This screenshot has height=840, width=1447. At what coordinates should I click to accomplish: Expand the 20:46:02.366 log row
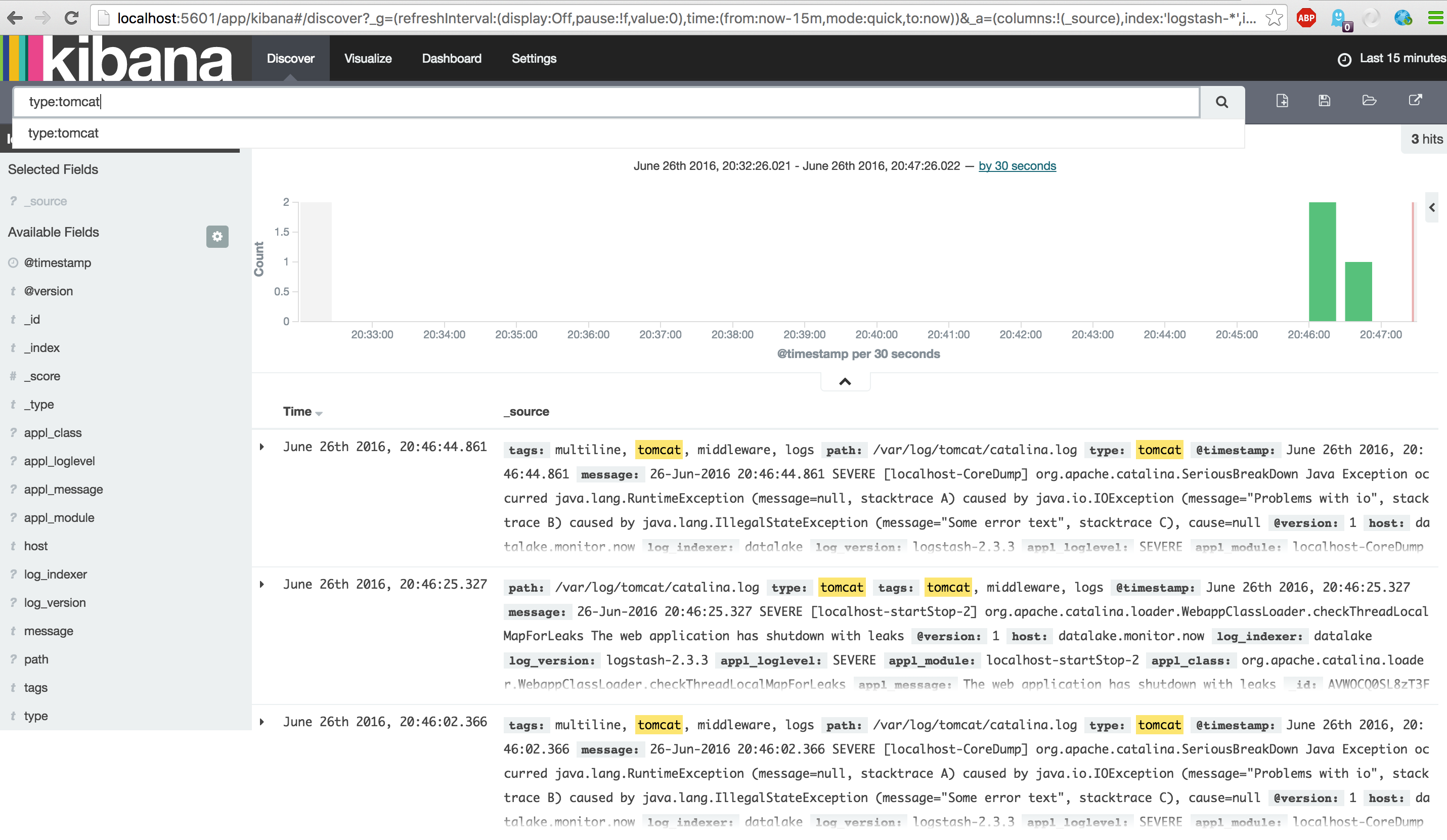(x=262, y=722)
